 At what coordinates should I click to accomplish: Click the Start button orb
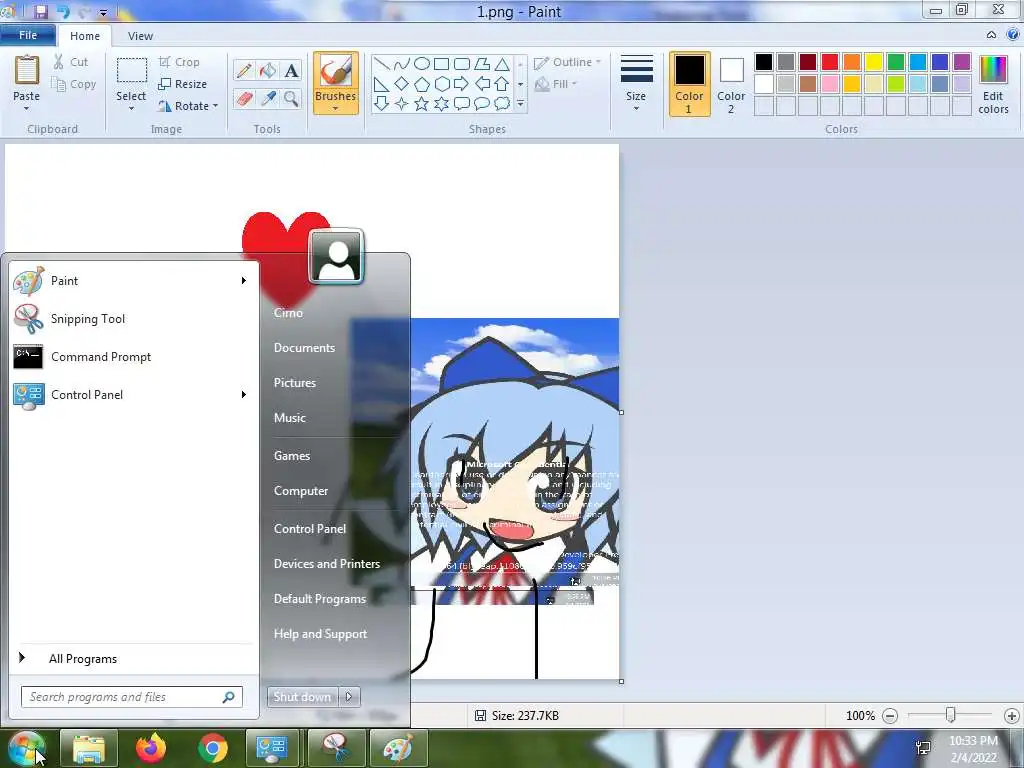pyautogui.click(x=27, y=749)
